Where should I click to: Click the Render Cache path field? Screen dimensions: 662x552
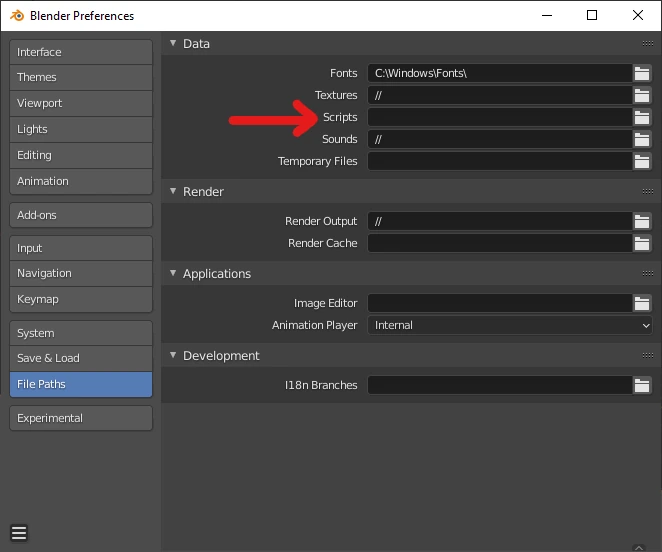click(x=500, y=243)
